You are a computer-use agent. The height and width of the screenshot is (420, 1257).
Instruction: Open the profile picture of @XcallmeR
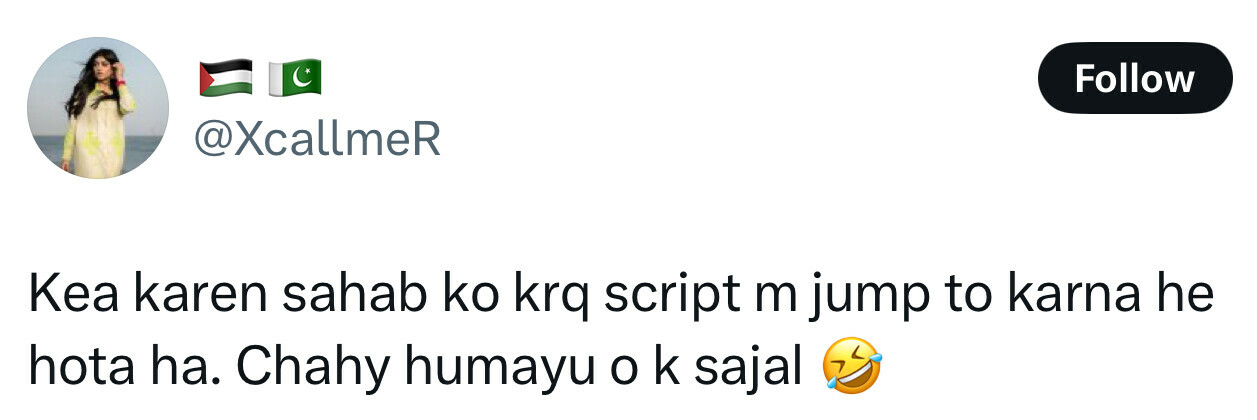click(x=97, y=108)
